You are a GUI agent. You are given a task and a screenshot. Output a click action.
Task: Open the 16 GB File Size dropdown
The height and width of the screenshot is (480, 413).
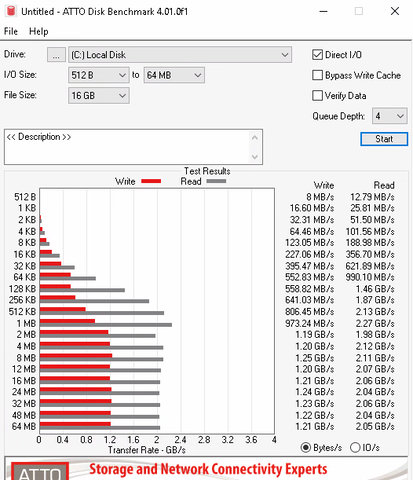tap(99, 96)
